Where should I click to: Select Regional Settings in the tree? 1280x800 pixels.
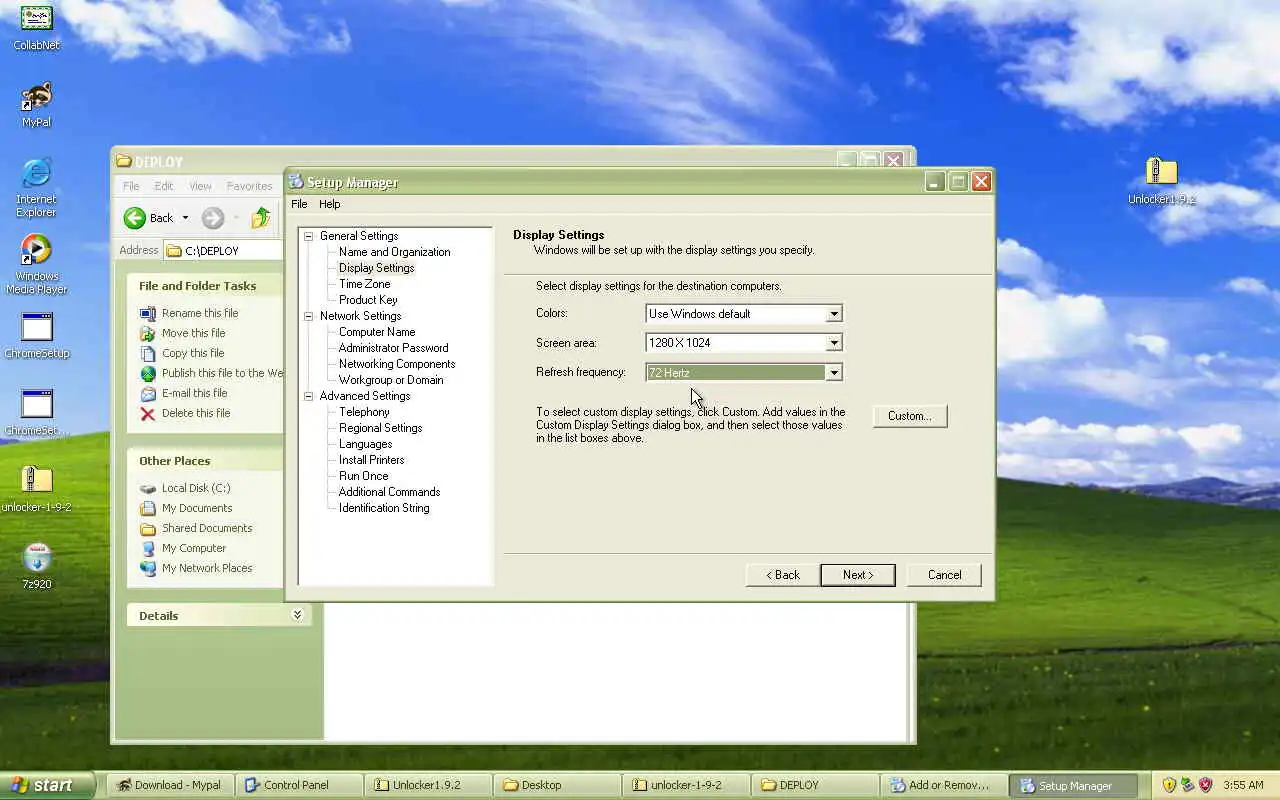point(381,428)
